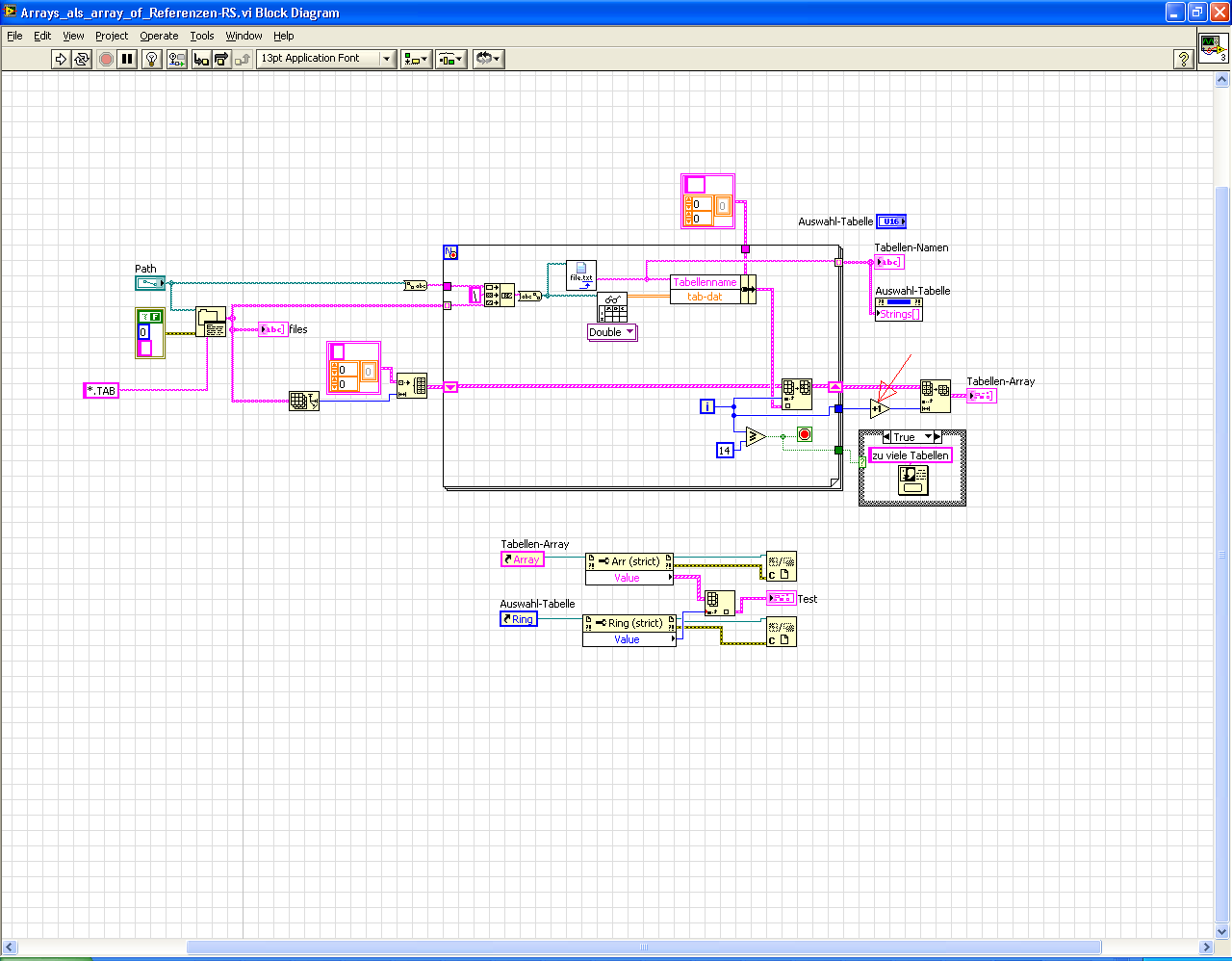The height and width of the screenshot is (961, 1232).
Task: Click the Arr (strict) property node header
Action: pyautogui.click(x=629, y=561)
